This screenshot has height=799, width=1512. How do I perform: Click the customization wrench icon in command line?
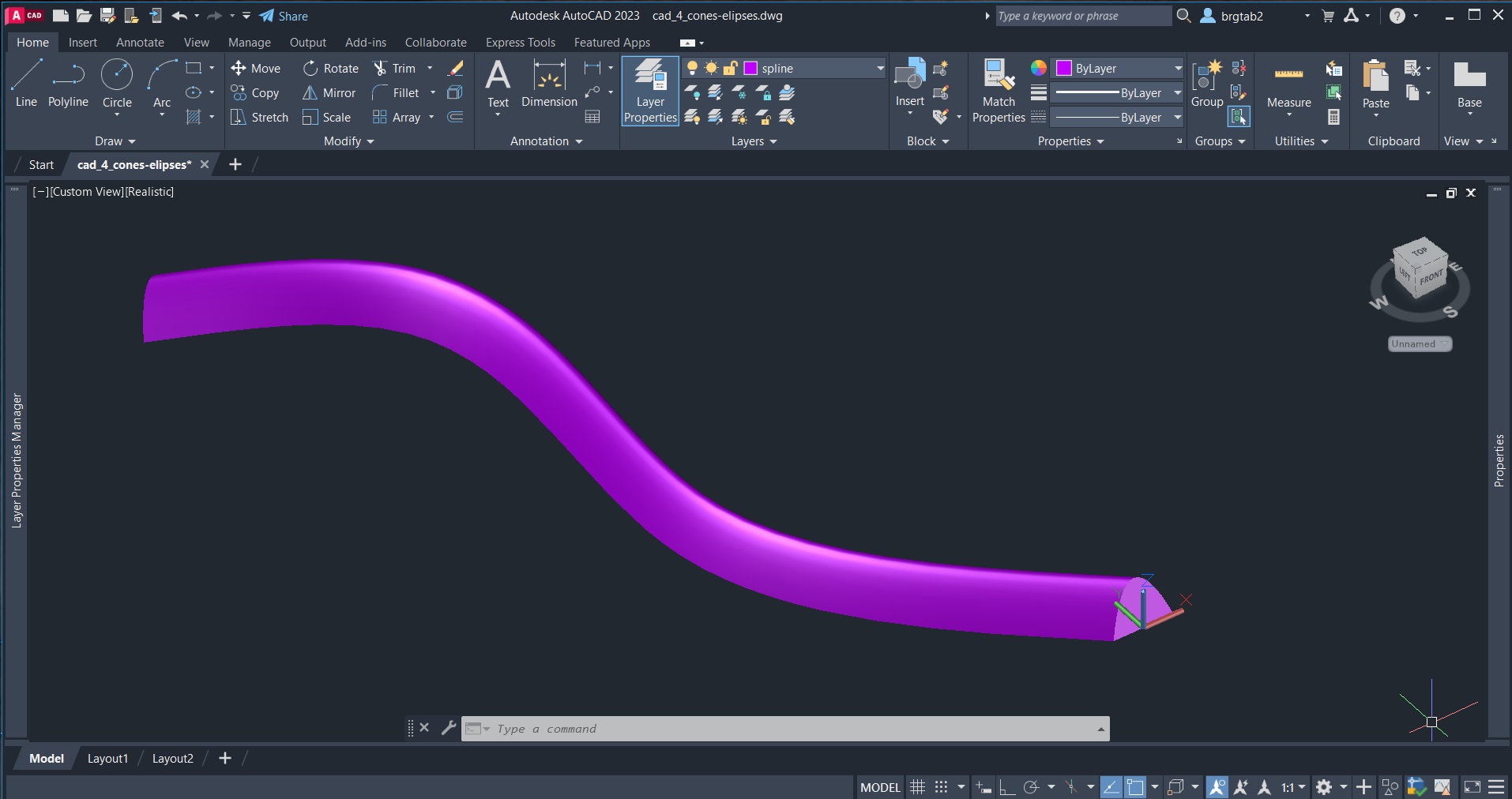click(448, 728)
